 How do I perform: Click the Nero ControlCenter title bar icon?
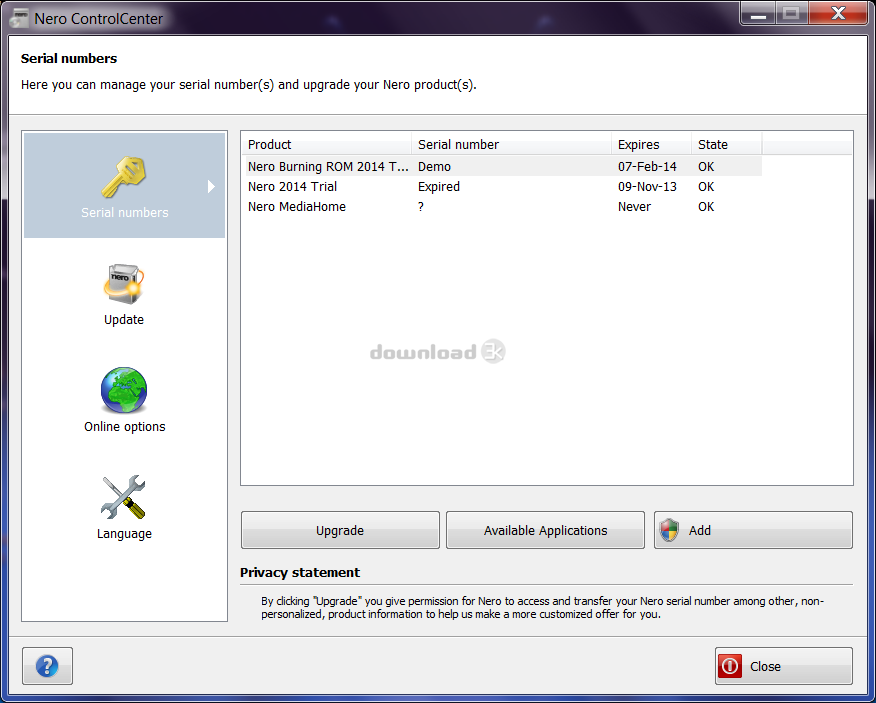19,18
